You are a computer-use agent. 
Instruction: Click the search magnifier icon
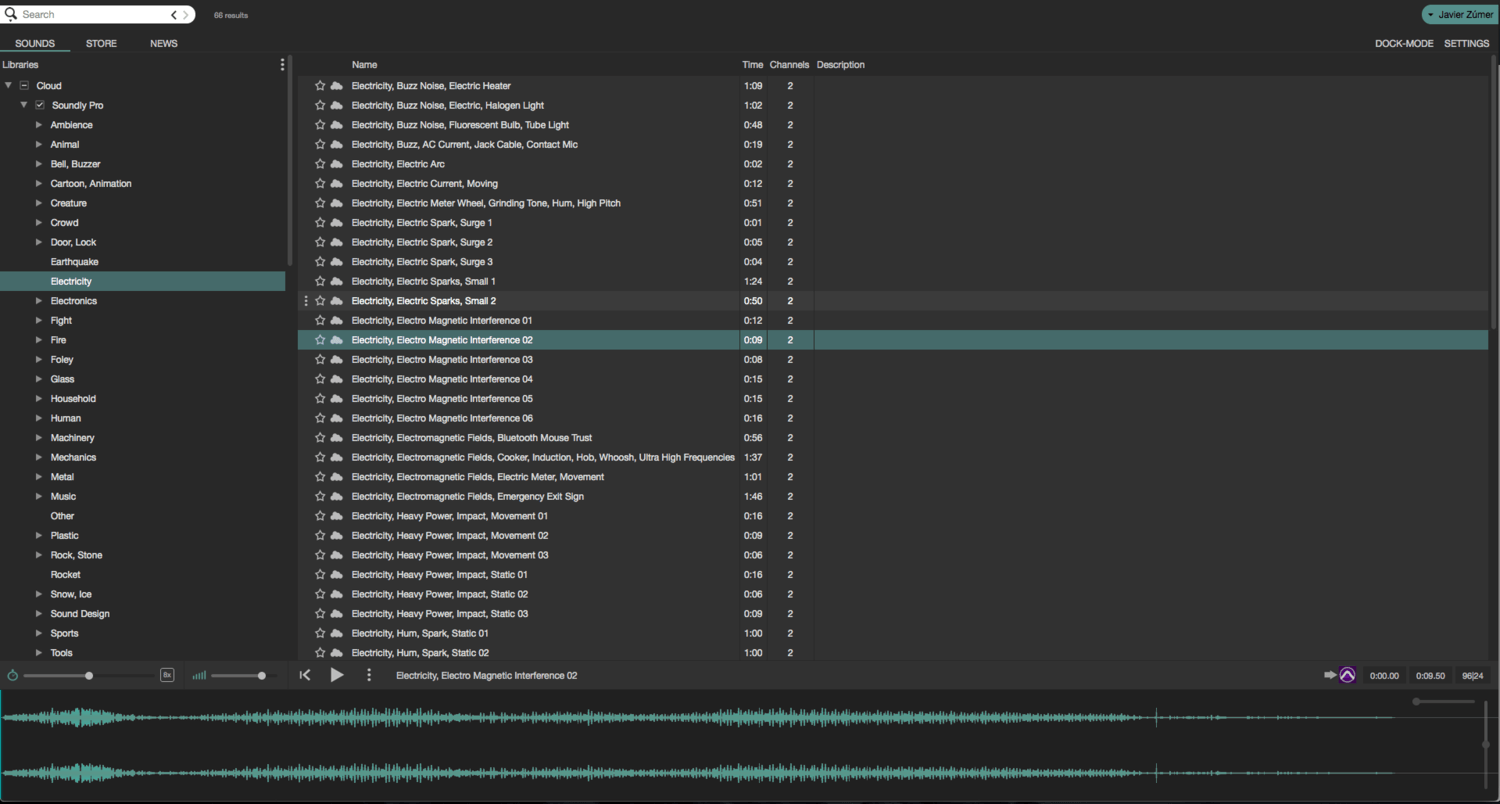(x=11, y=14)
